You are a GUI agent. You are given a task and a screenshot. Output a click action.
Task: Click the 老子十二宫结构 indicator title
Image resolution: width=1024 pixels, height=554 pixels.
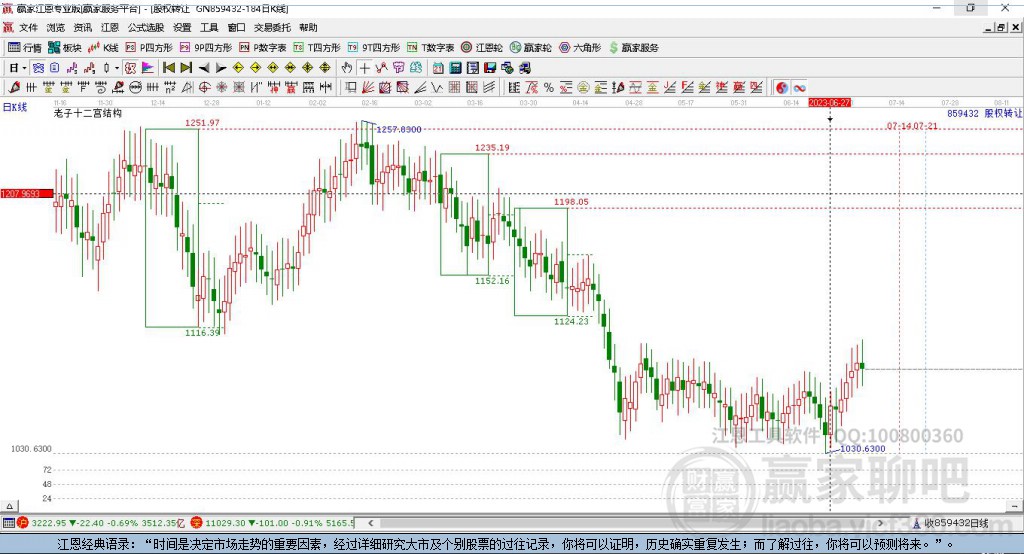(88, 113)
